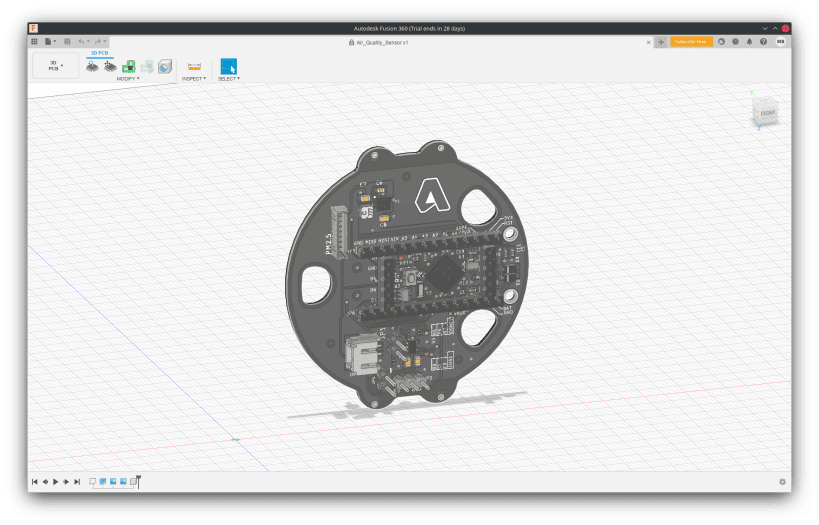Click the Save icon in quick toolbar
The image size is (819, 525).
tap(67, 42)
